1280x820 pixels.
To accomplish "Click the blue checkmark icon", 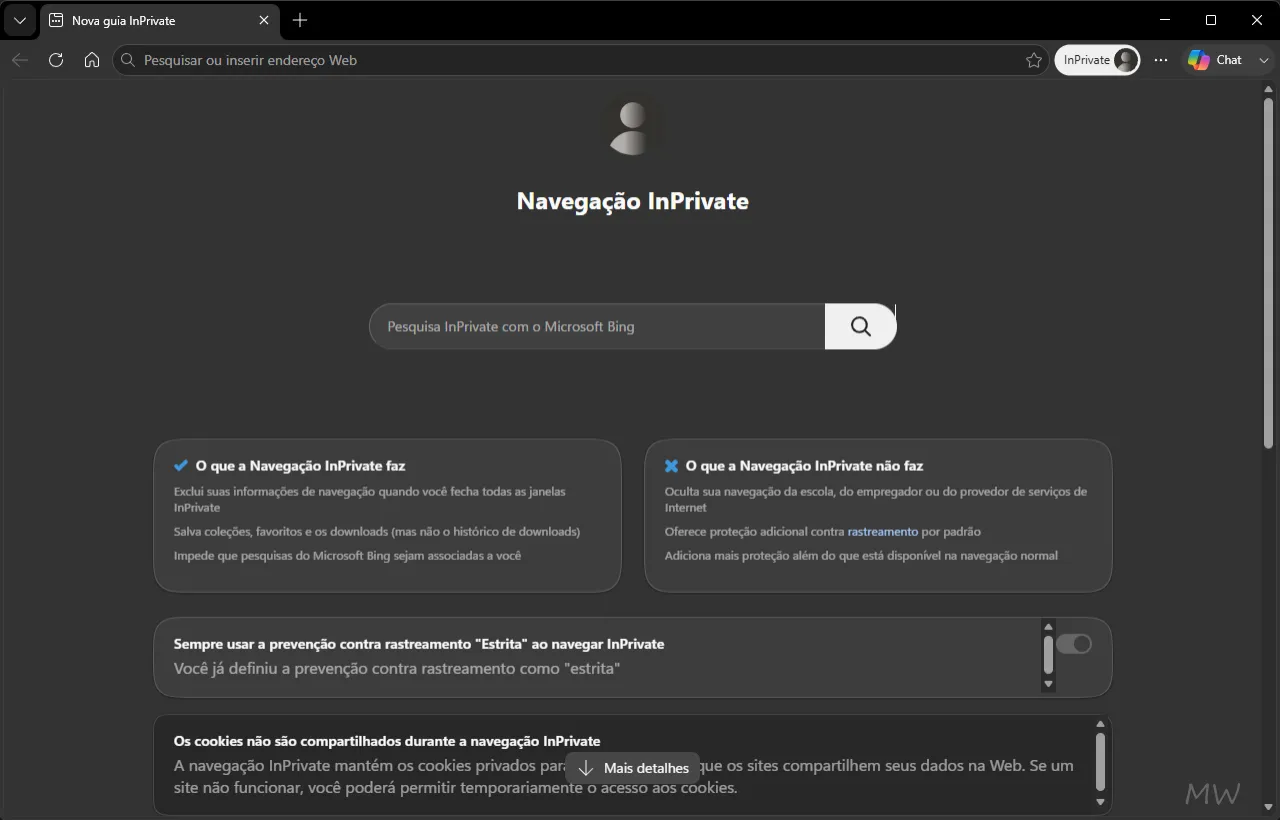I will (181, 466).
